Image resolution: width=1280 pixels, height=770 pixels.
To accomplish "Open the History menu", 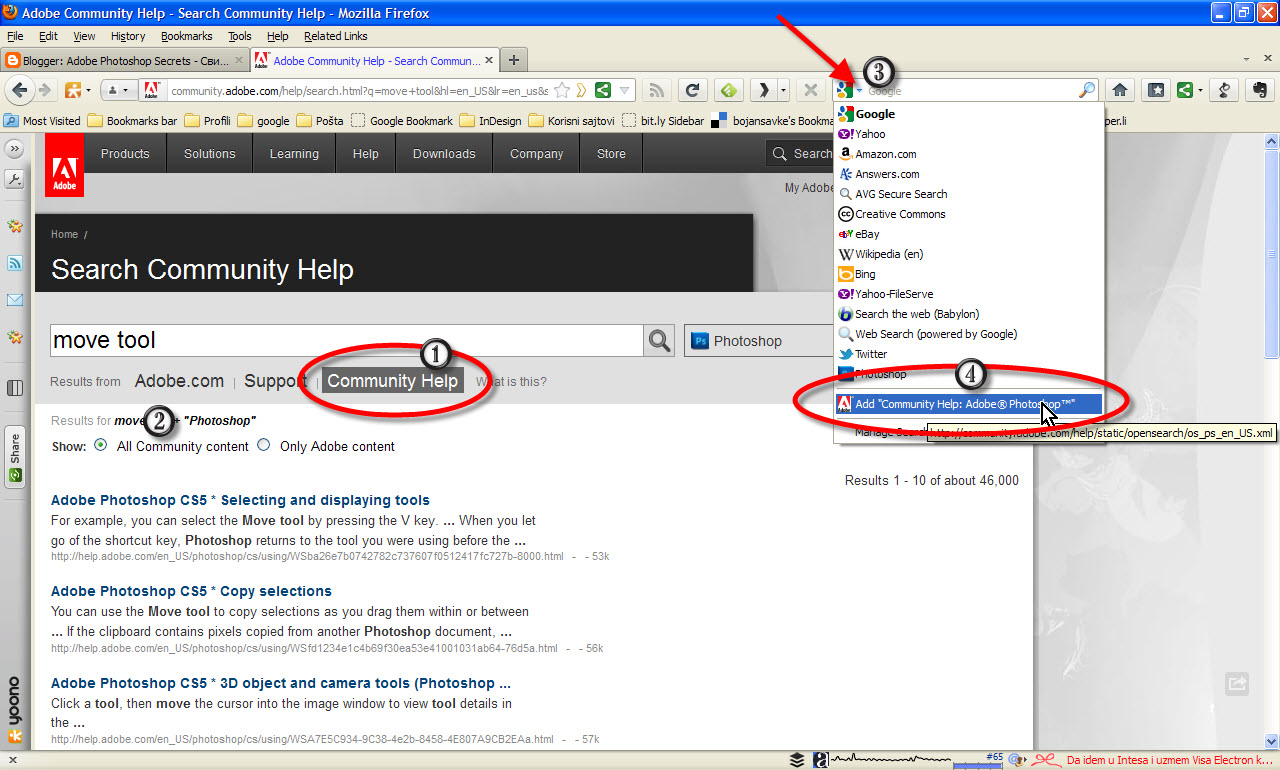I will point(127,36).
